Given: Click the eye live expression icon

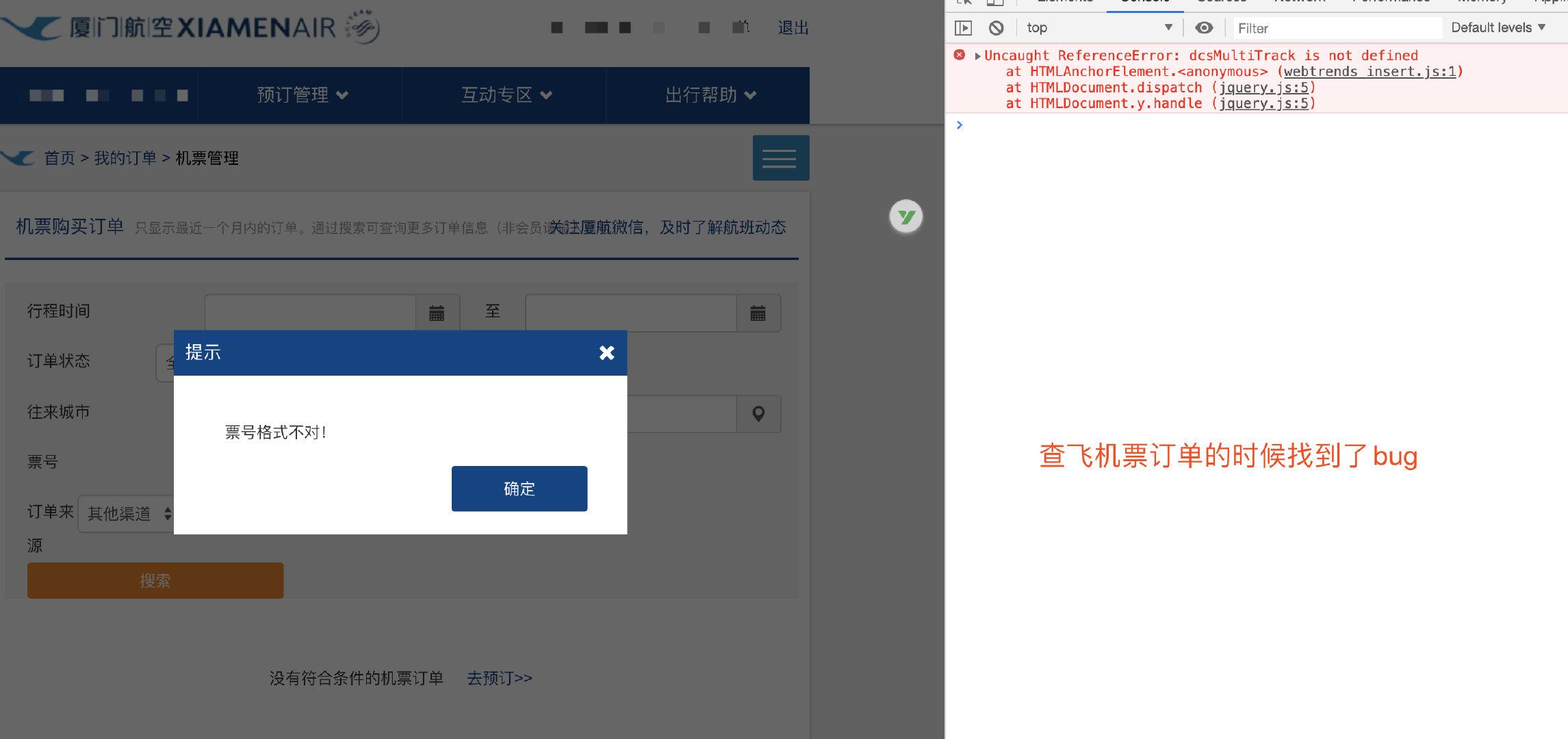Looking at the screenshot, I should 1203,28.
